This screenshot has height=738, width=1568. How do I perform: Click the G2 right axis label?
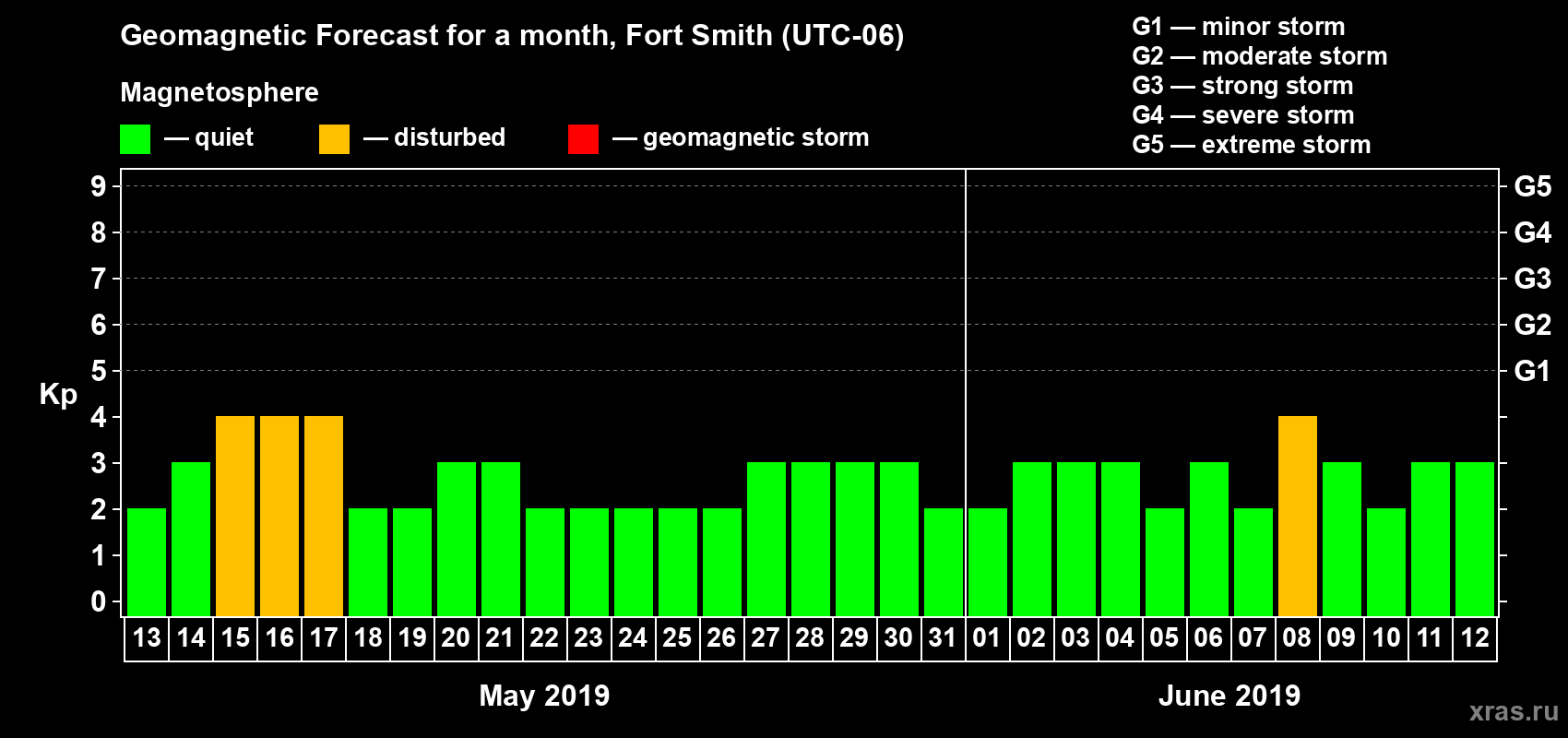click(1533, 325)
